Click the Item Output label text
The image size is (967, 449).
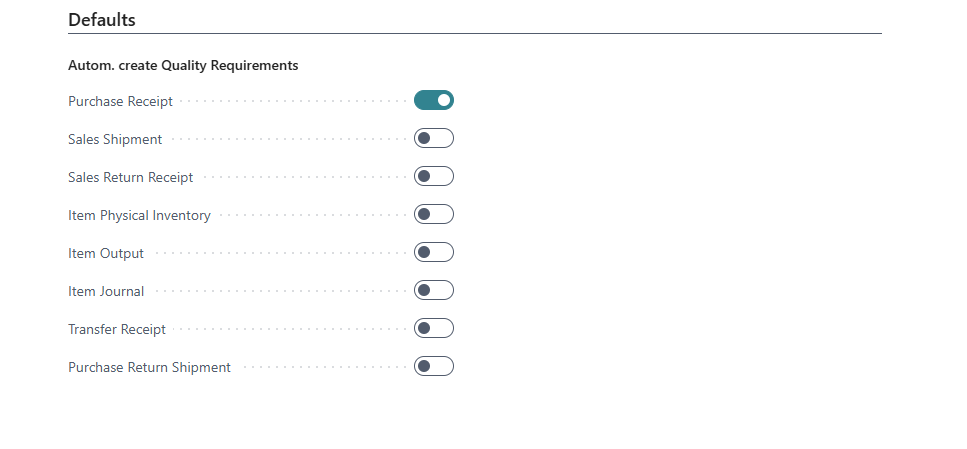pos(106,254)
